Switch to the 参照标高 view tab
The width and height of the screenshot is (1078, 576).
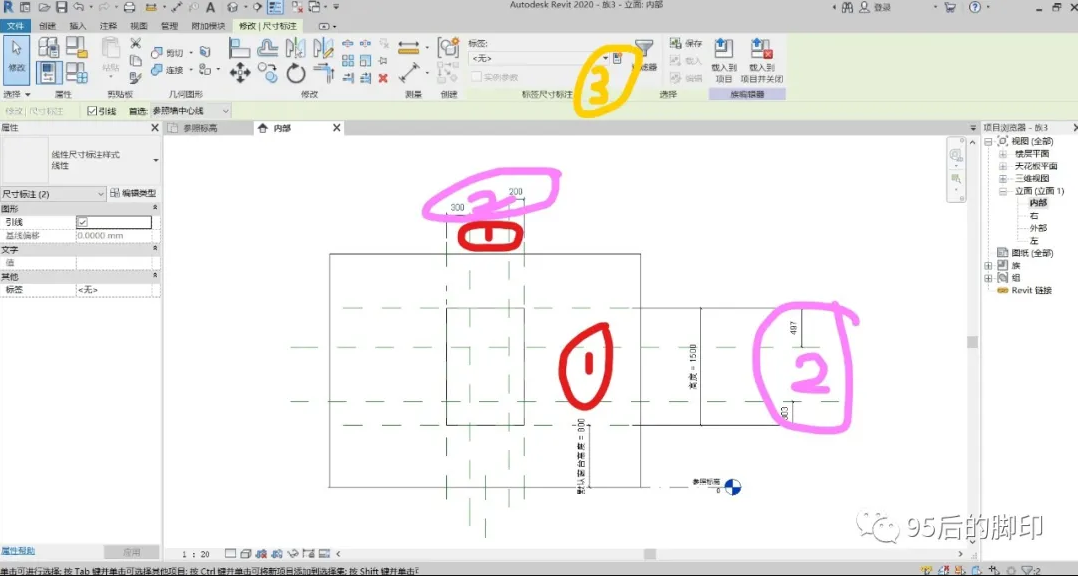click(x=201, y=128)
